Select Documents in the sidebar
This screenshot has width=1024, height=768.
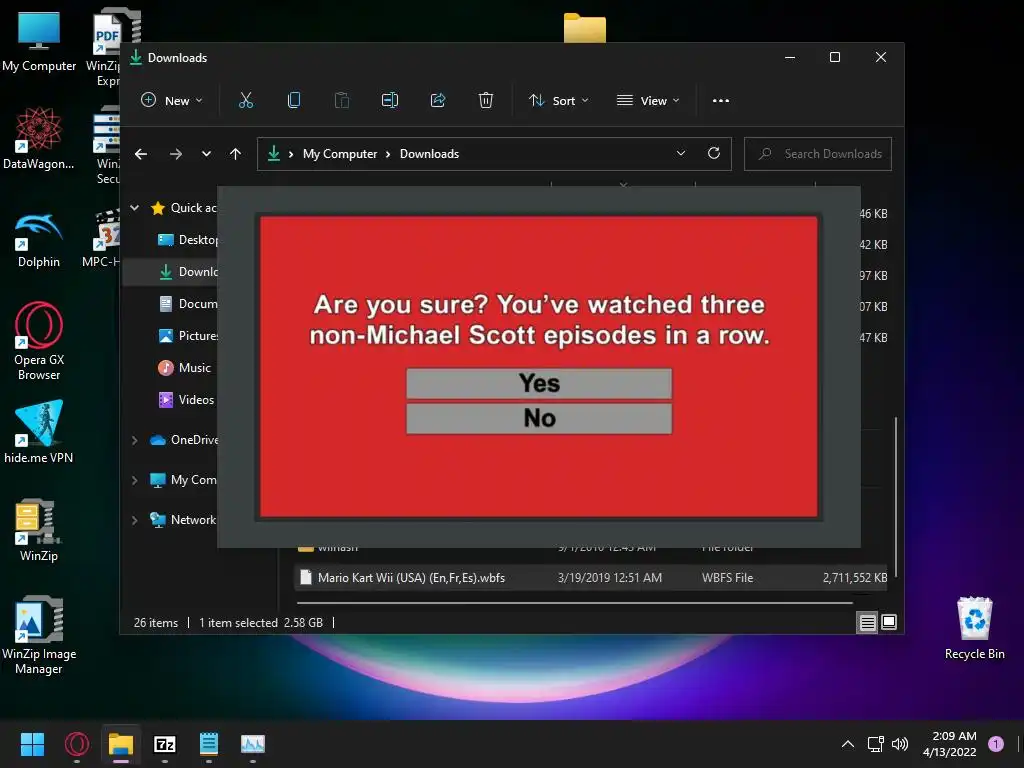click(188, 304)
